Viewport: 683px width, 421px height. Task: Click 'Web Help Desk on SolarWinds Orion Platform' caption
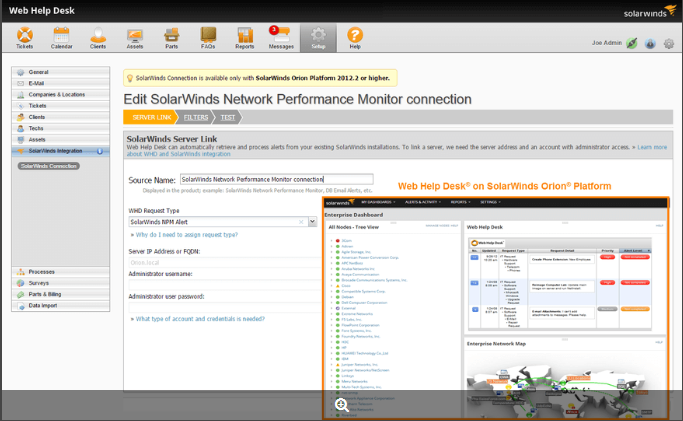[504, 186]
